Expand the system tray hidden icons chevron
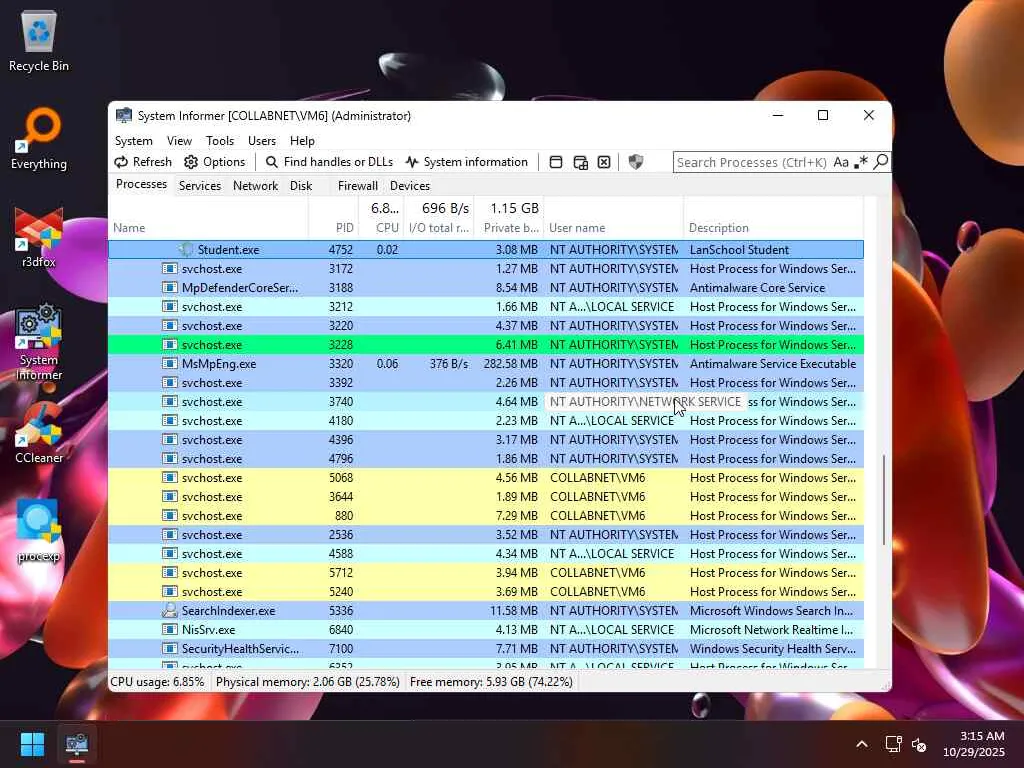 (862, 744)
